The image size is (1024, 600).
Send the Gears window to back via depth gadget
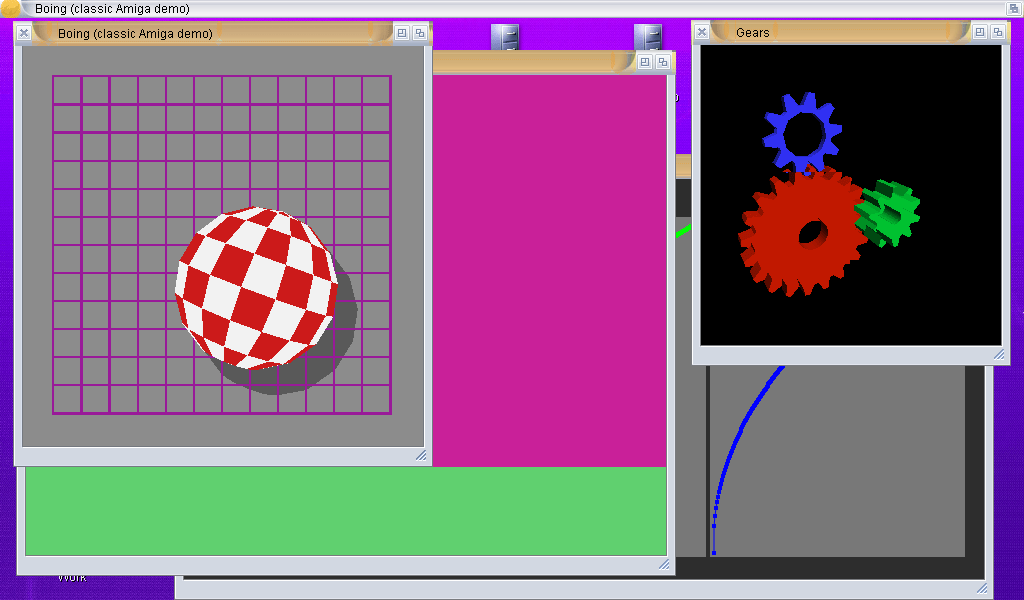coord(998,32)
